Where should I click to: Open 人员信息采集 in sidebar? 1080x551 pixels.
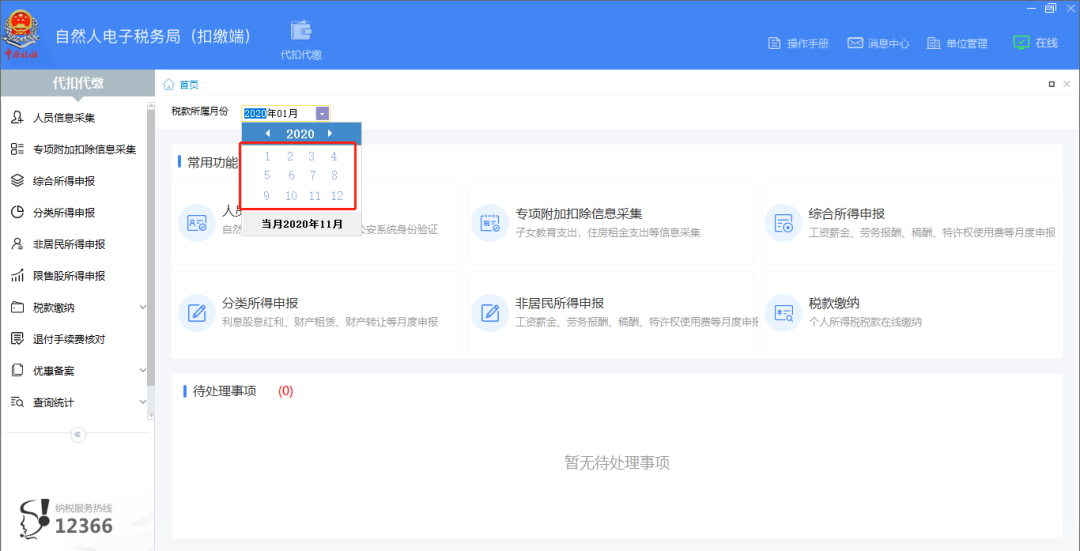point(63,118)
